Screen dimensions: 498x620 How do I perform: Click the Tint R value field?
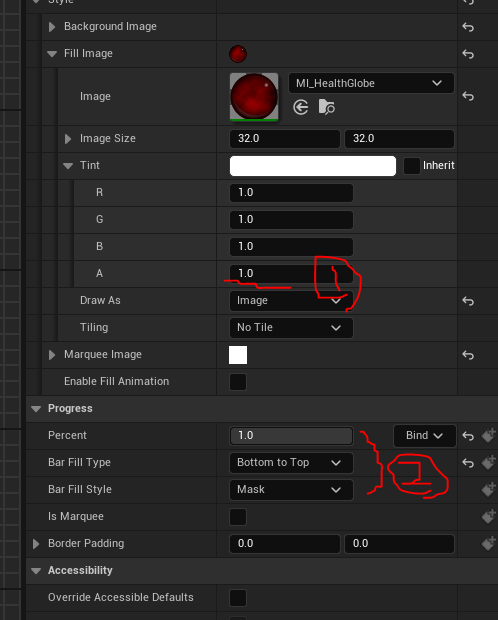click(x=291, y=193)
